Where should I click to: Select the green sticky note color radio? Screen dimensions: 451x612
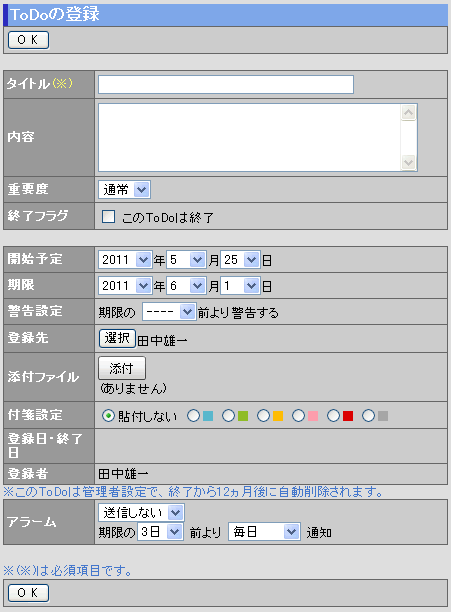click(228, 416)
